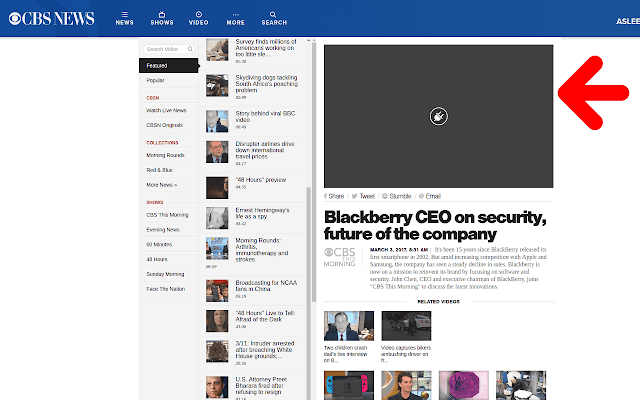The width and height of the screenshot is (640, 400).
Task: Open the Watch Live News link
Action: coord(162,109)
